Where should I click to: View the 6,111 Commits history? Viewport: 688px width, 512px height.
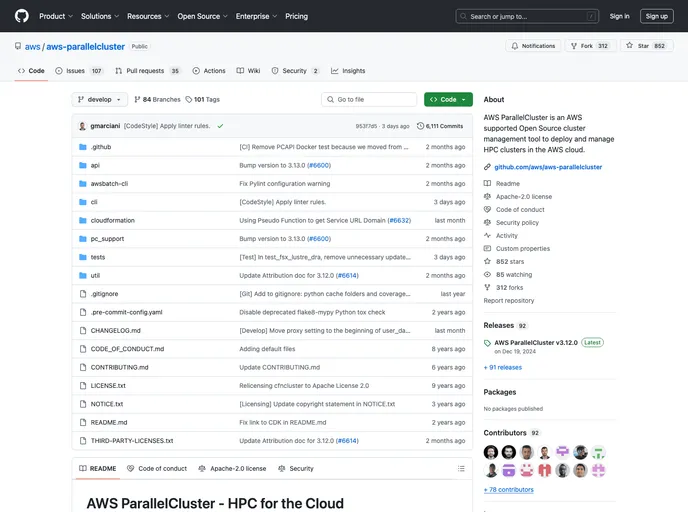pyautogui.click(x=440, y=126)
